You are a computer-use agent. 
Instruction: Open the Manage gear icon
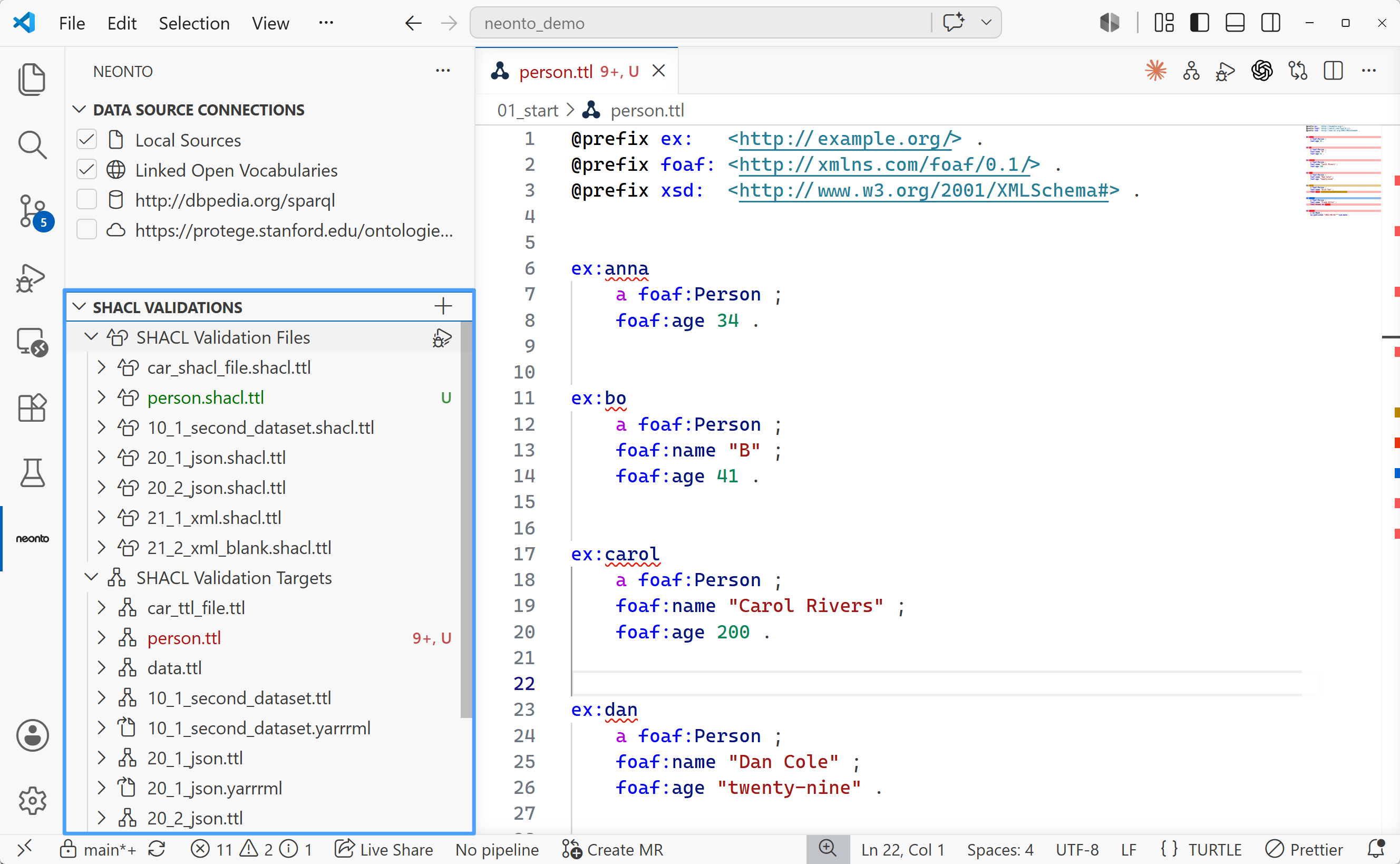32,801
